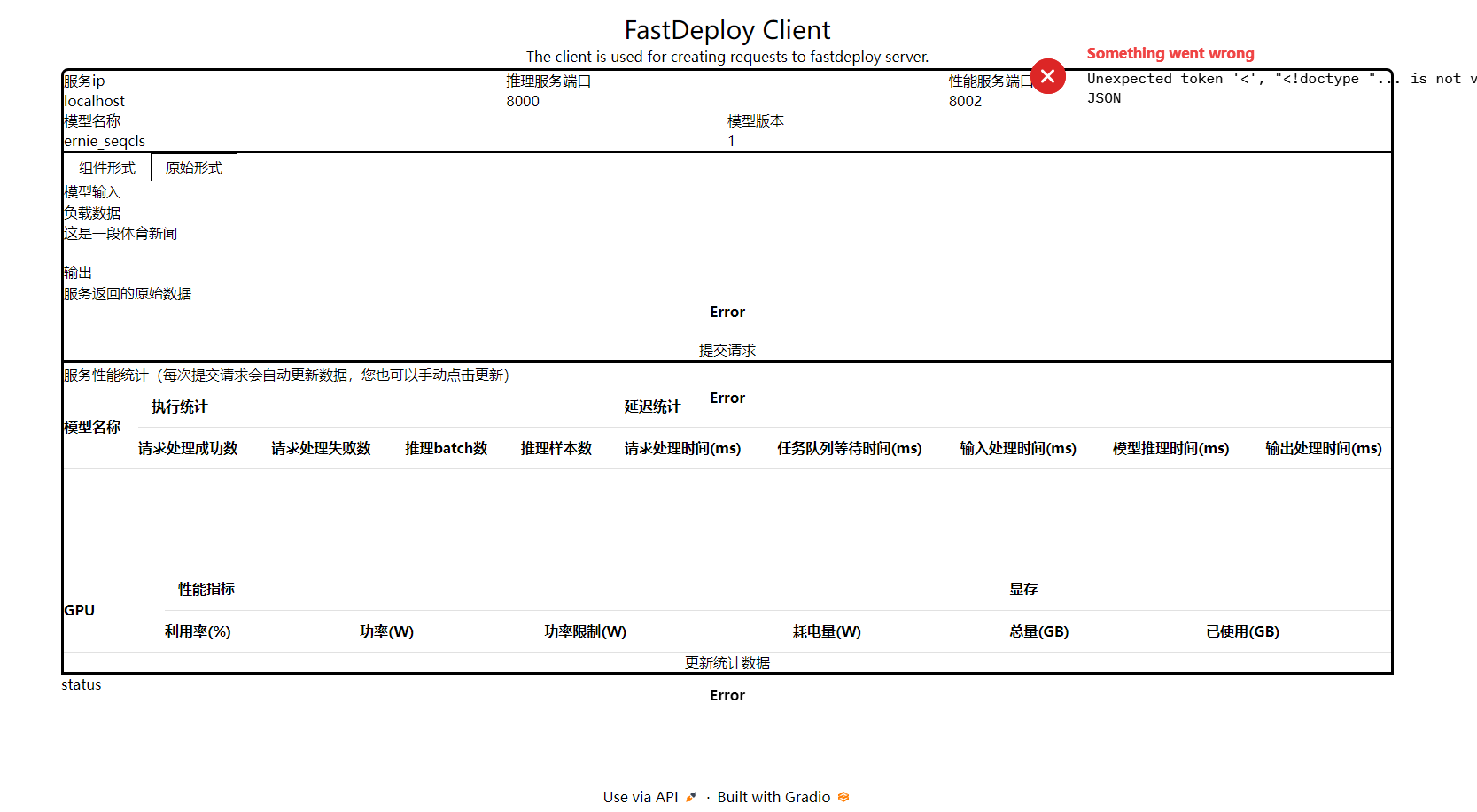Switch to the 原始形式 tab
The height and width of the screenshot is (812, 1477).
point(193,166)
